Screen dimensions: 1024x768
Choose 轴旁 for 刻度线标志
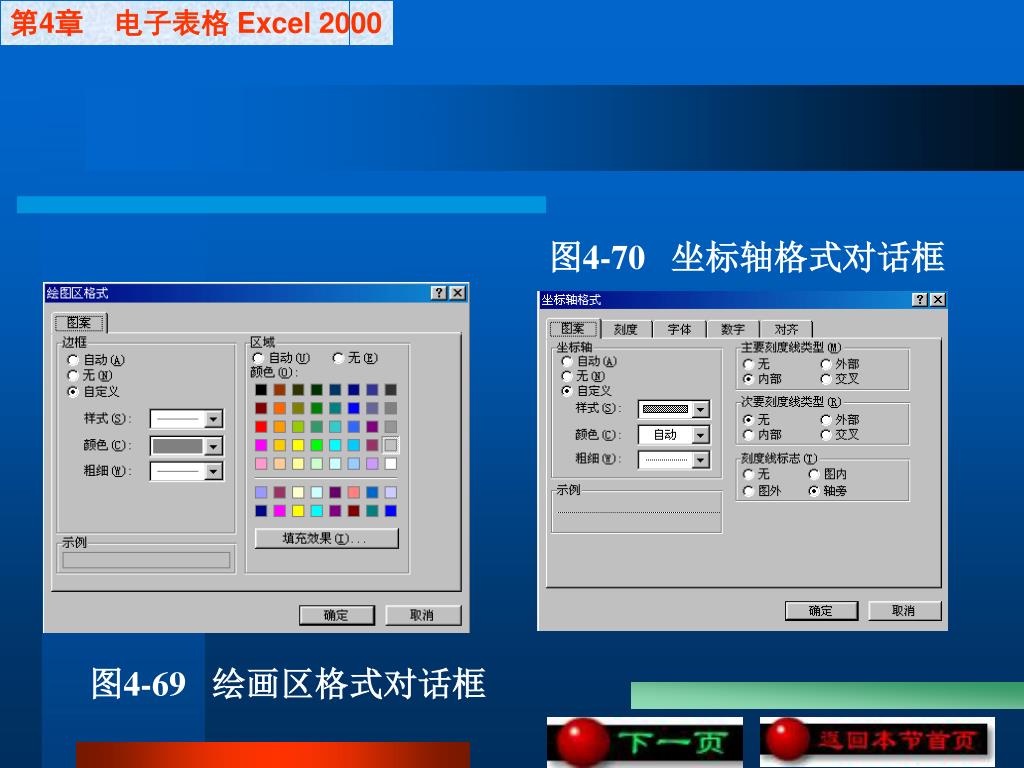coord(814,490)
